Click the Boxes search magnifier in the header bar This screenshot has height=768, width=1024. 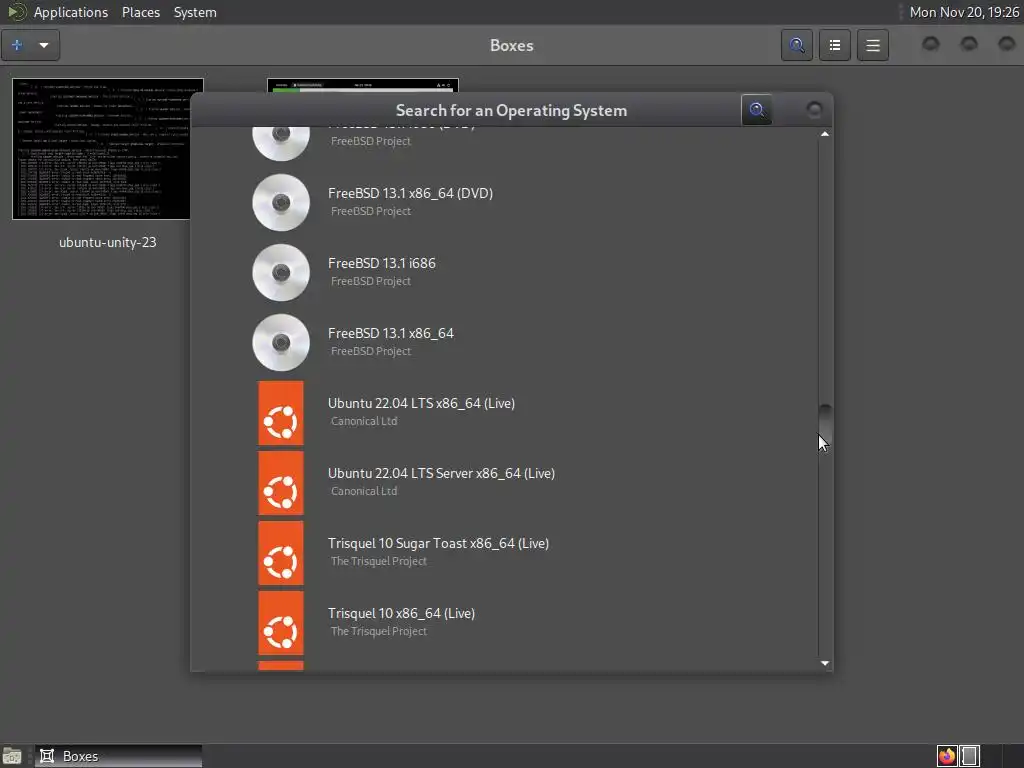[797, 45]
